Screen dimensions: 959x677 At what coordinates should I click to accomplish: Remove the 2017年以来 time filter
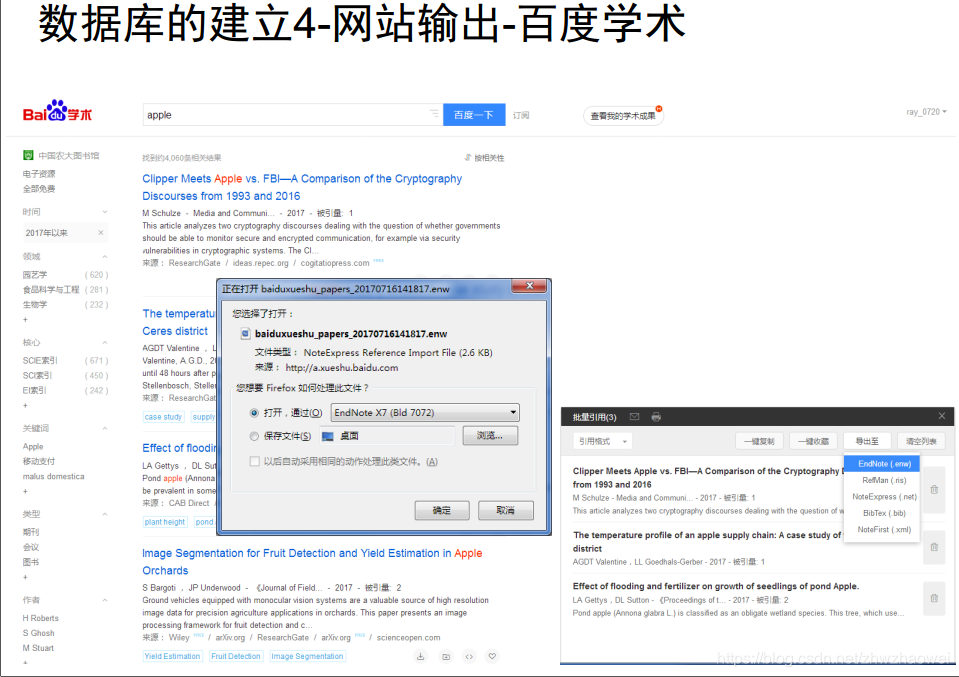[101, 232]
